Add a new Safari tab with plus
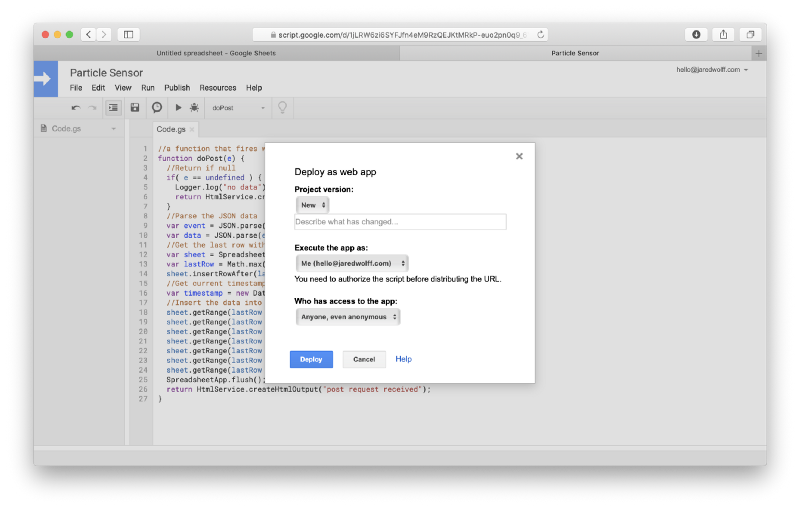 click(x=759, y=53)
